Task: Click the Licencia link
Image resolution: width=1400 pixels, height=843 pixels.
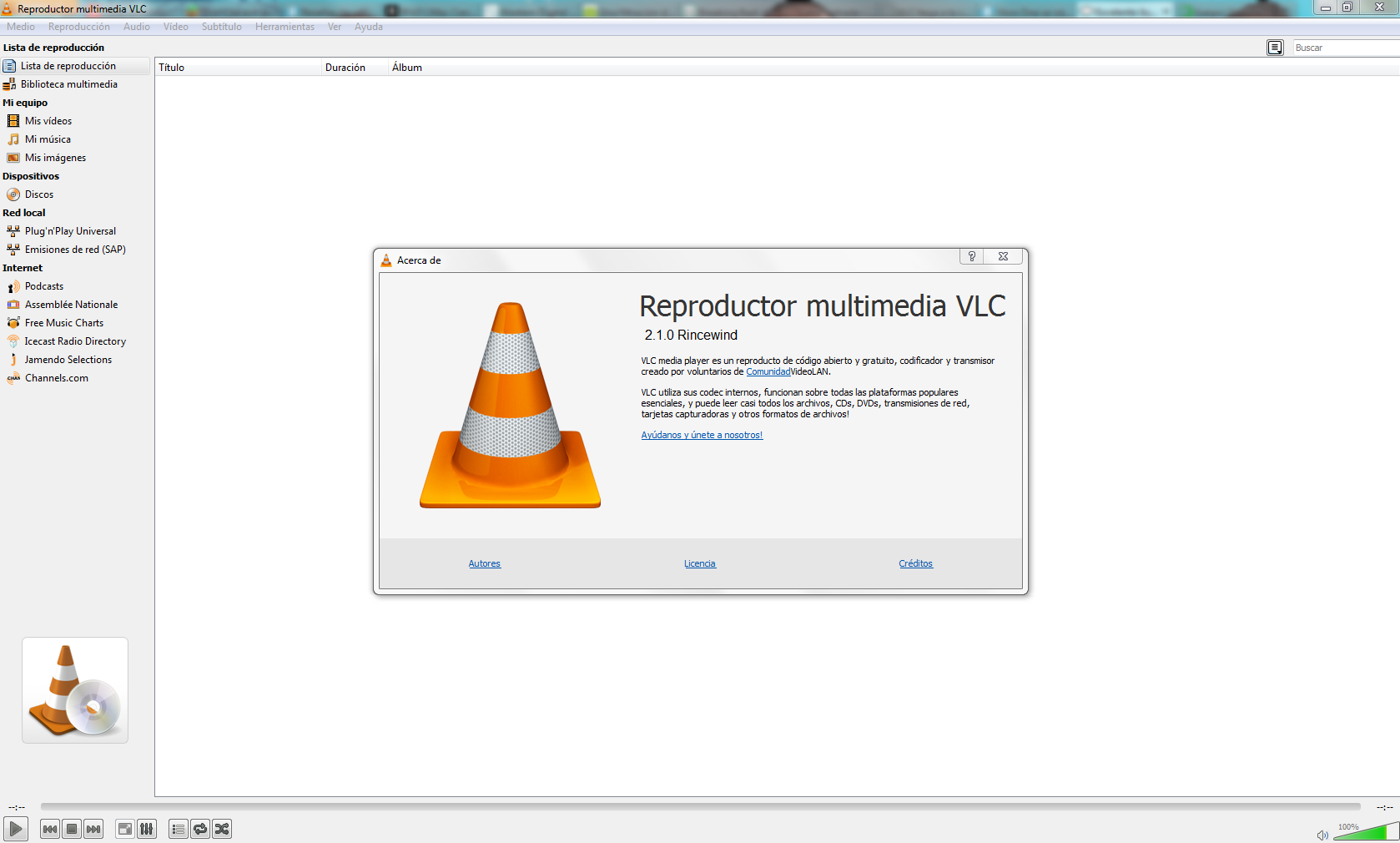Action: [700, 563]
